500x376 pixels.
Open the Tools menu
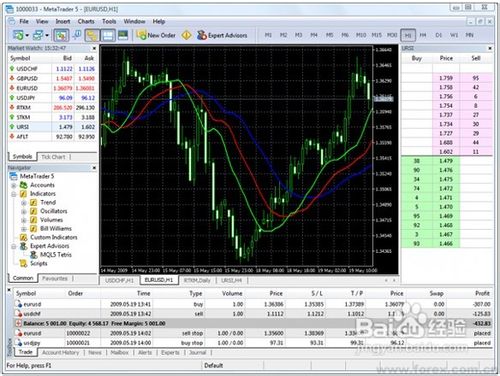tap(109, 21)
